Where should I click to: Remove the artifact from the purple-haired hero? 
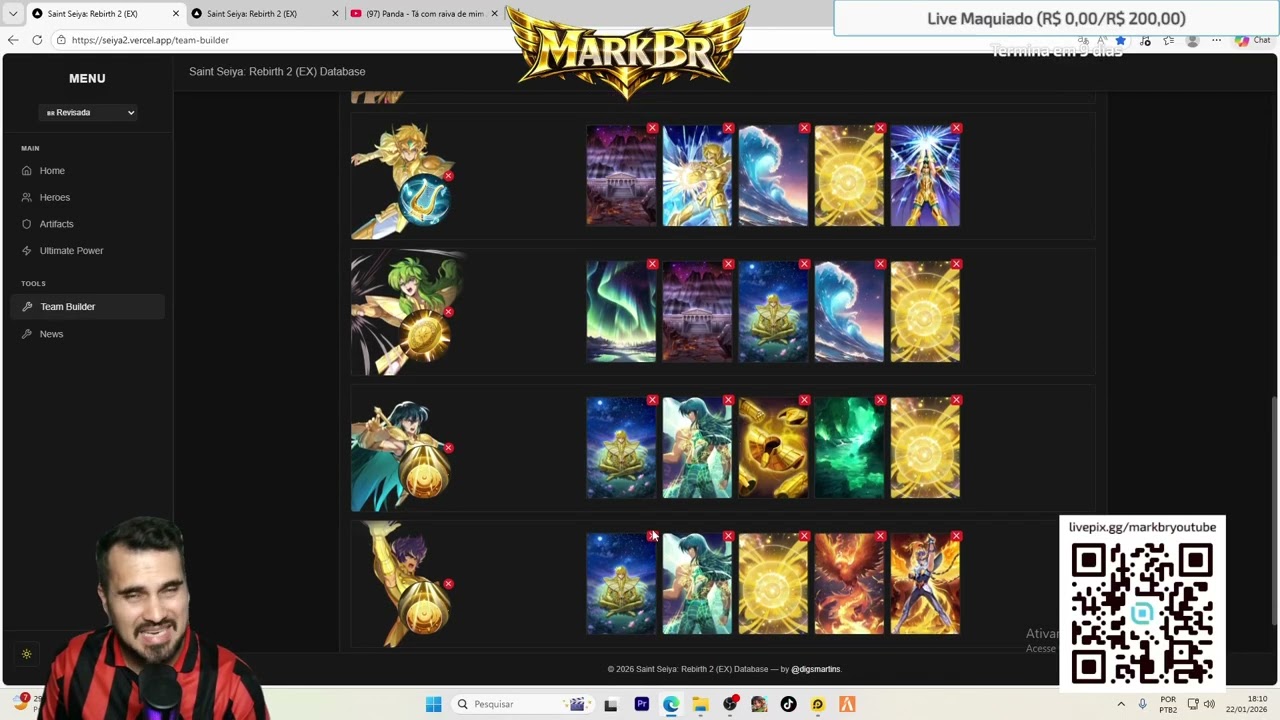click(448, 584)
